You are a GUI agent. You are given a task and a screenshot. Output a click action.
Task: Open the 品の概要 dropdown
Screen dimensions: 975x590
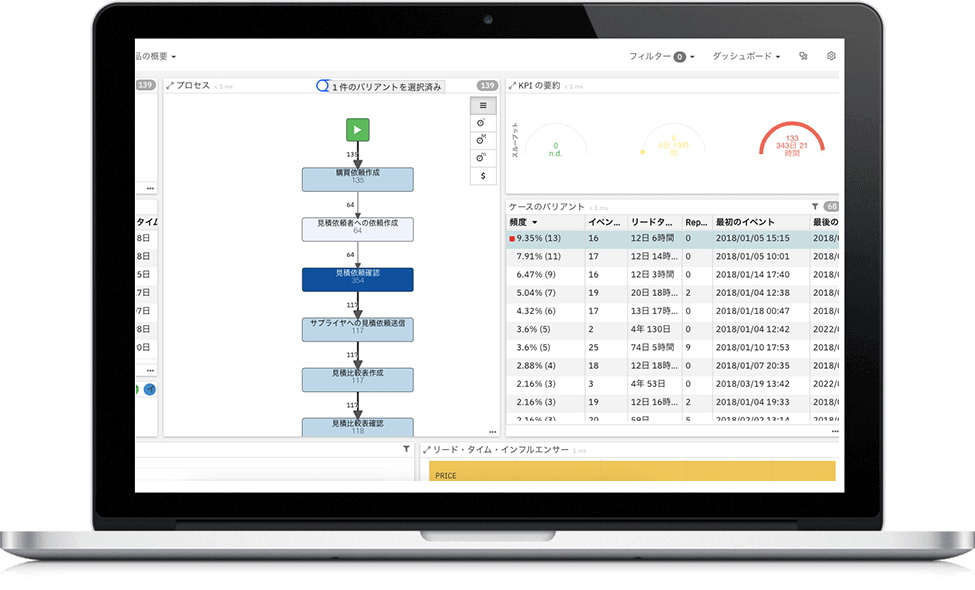(x=155, y=56)
